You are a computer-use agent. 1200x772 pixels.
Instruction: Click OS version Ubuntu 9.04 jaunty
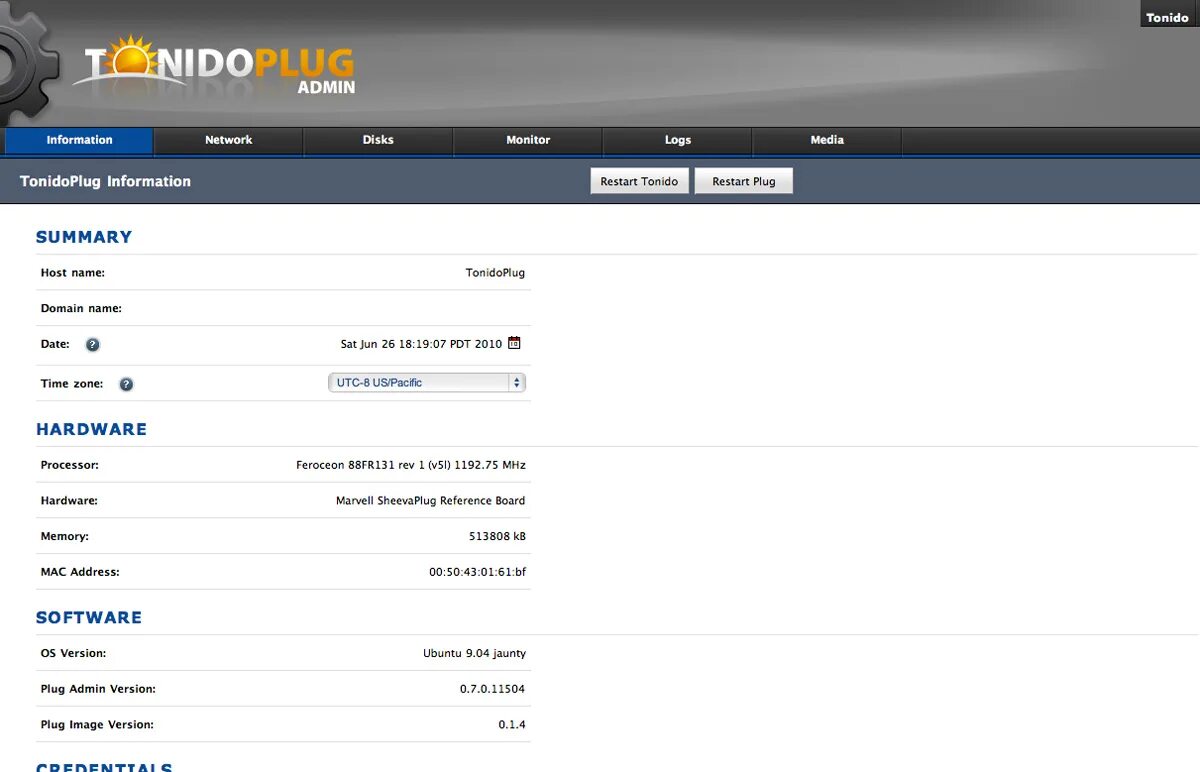click(474, 654)
